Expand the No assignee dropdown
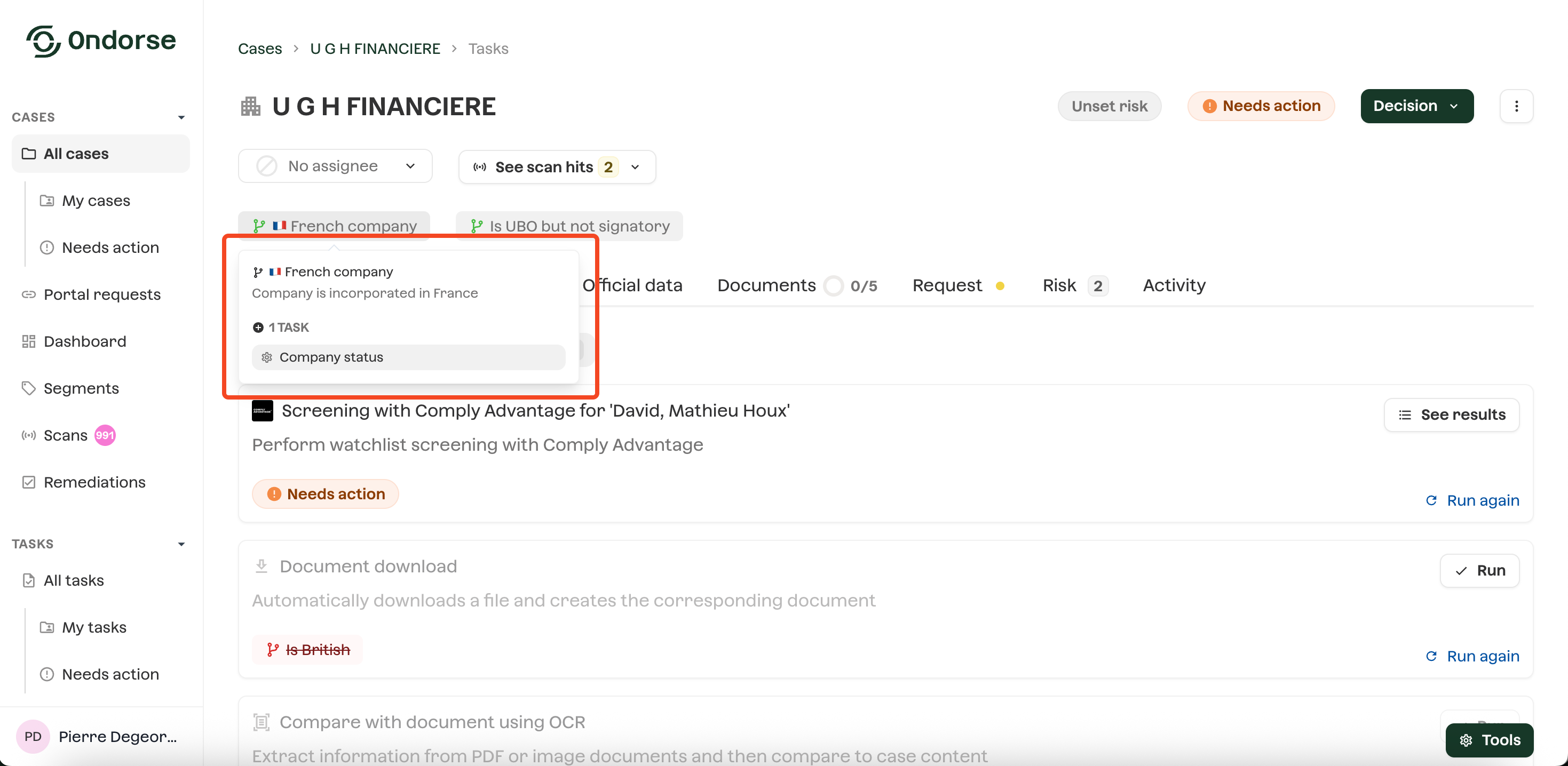 pyautogui.click(x=335, y=166)
